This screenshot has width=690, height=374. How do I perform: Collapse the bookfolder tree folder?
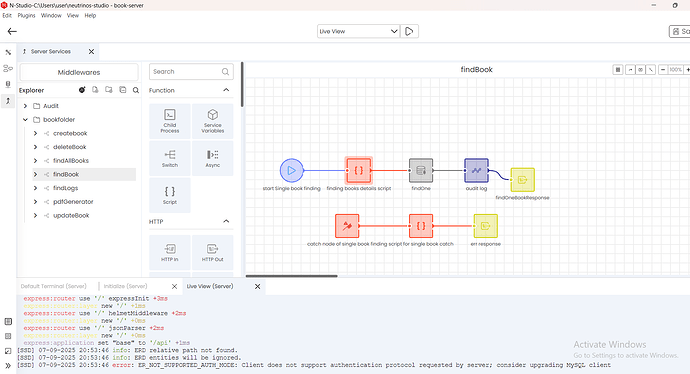pyautogui.click(x=26, y=119)
